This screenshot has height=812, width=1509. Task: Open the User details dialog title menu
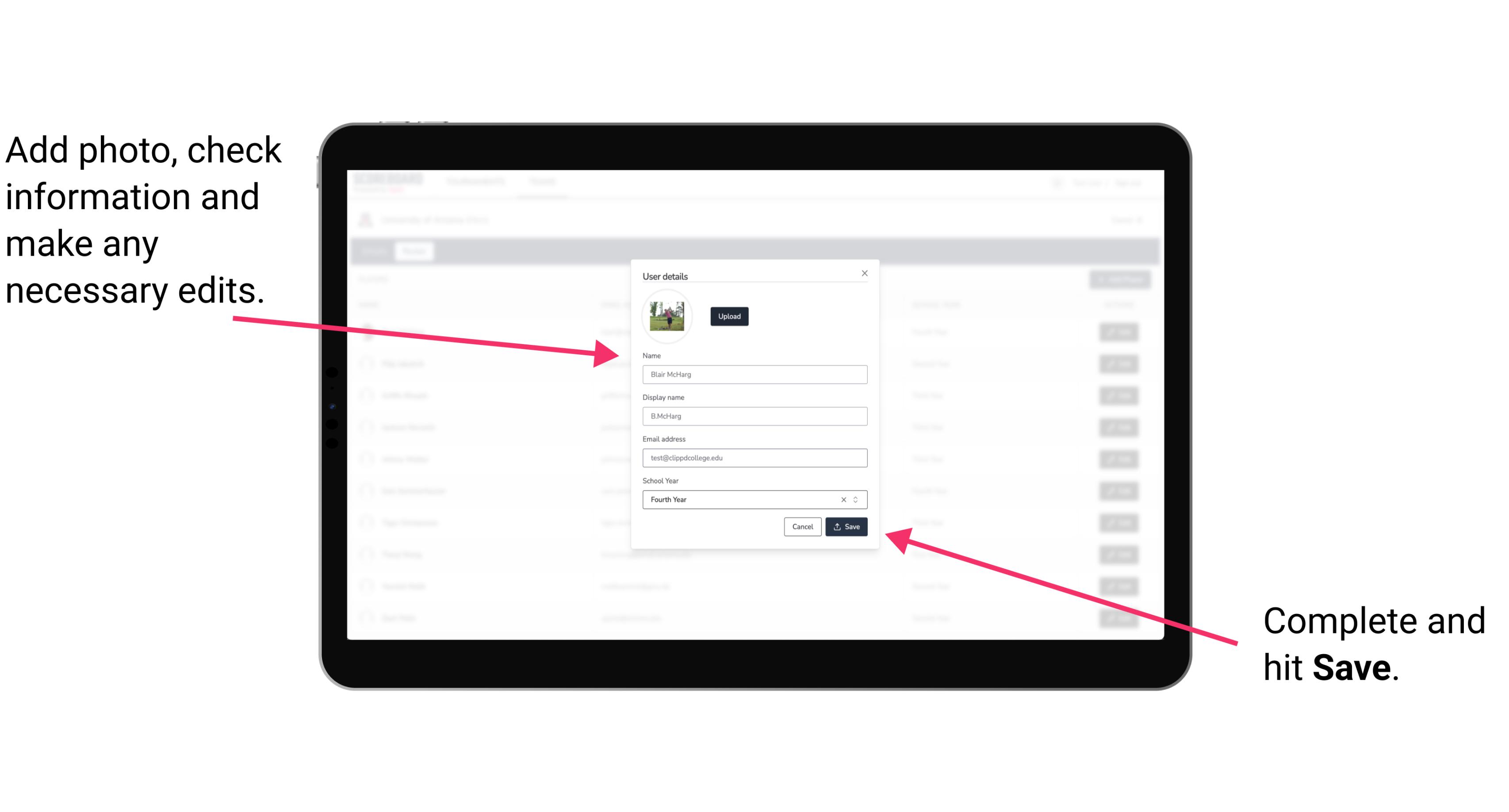(666, 275)
